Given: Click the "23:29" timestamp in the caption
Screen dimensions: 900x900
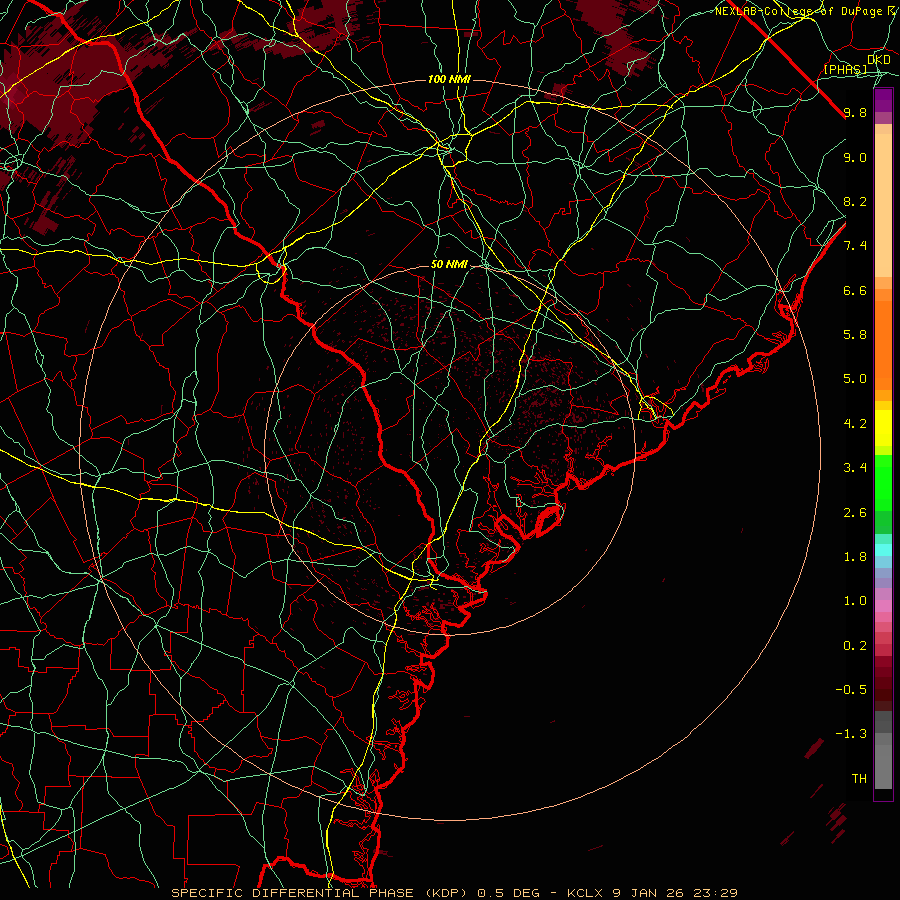Looking at the screenshot, I should coord(717,893).
